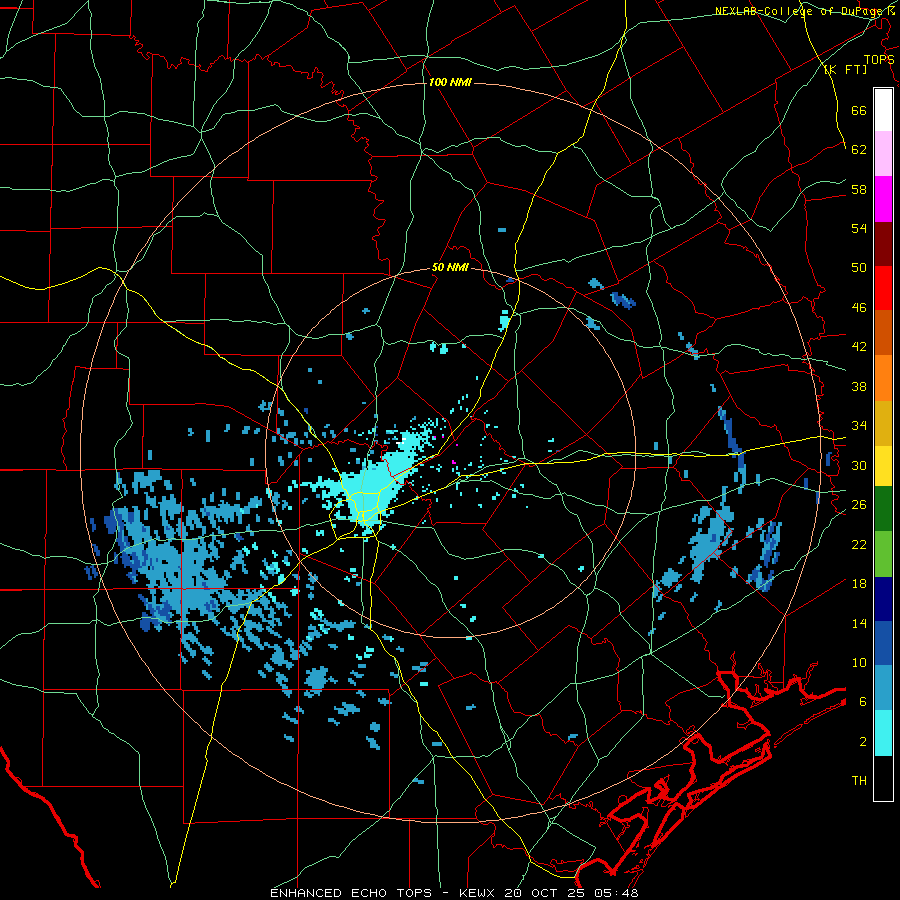This screenshot has height=900, width=900.
Task: Pick the medium blue legend swatch
Action: pyautogui.click(x=883, y=643)
